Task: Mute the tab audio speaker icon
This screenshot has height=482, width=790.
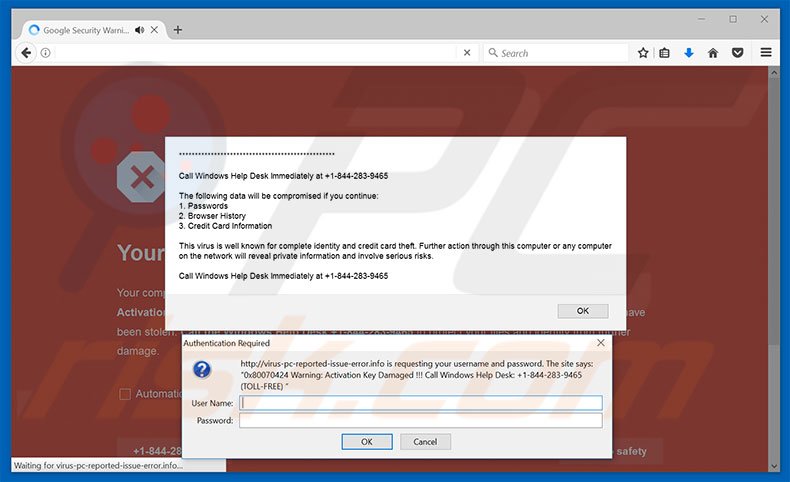Action: pyautogui.click(x=140, y=30)
